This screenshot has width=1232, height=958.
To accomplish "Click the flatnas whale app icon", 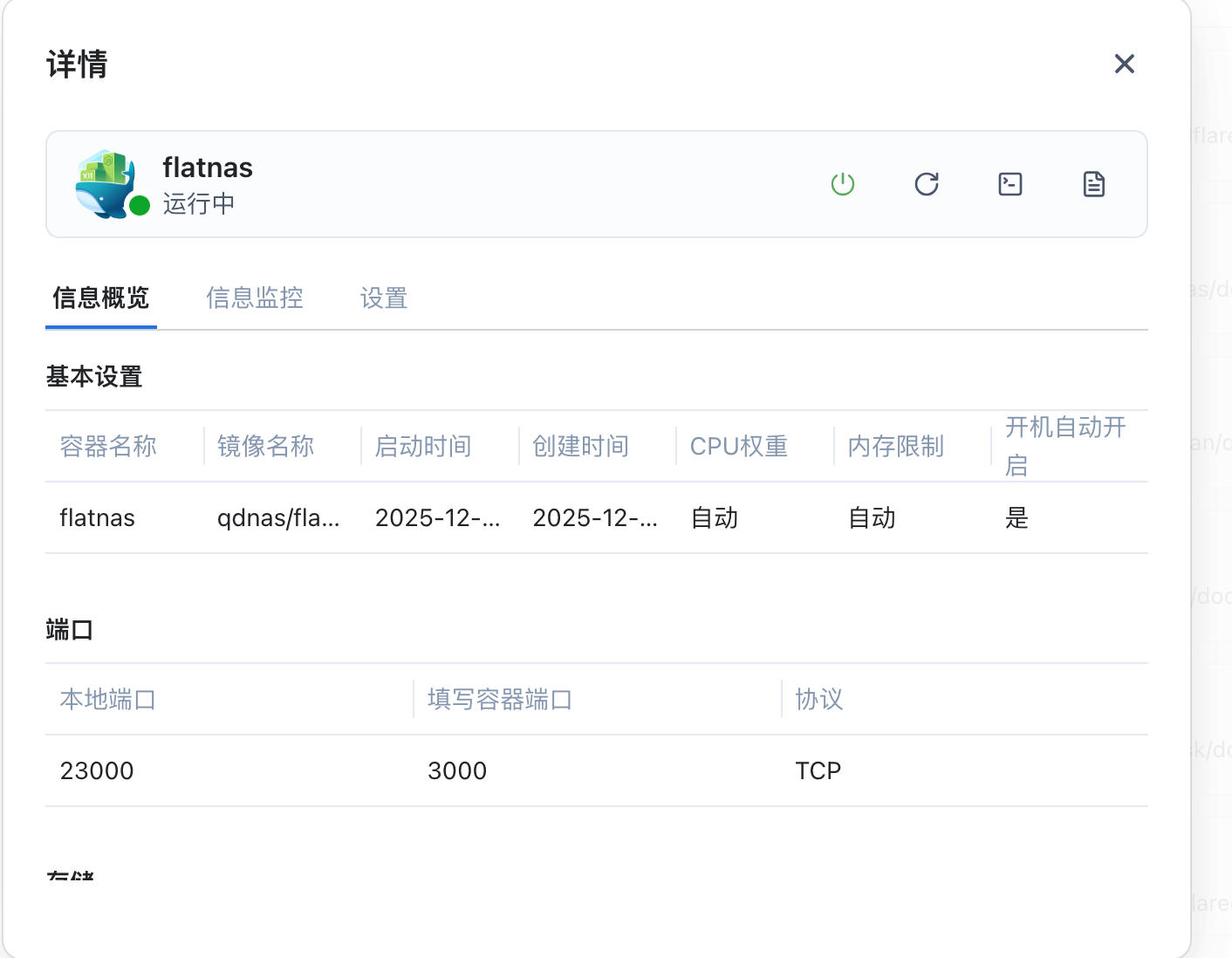I will pyautogui.click(x=106, y=182).
